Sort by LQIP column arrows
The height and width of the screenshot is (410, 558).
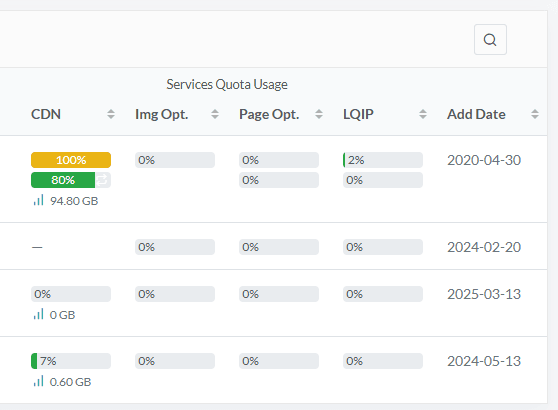coord(423,114)
